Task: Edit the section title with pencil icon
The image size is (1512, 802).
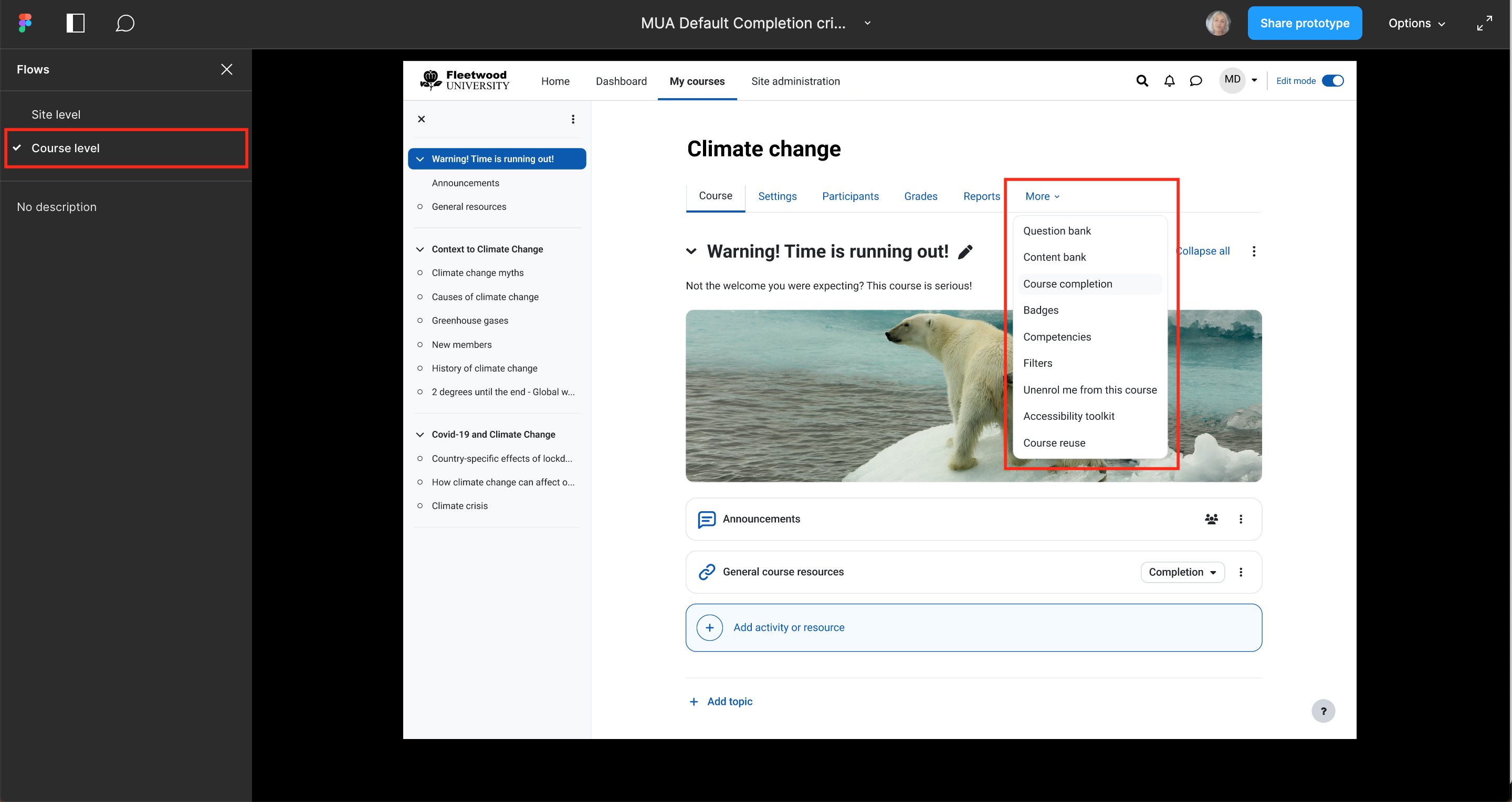Action: click(x=965, y=252)
